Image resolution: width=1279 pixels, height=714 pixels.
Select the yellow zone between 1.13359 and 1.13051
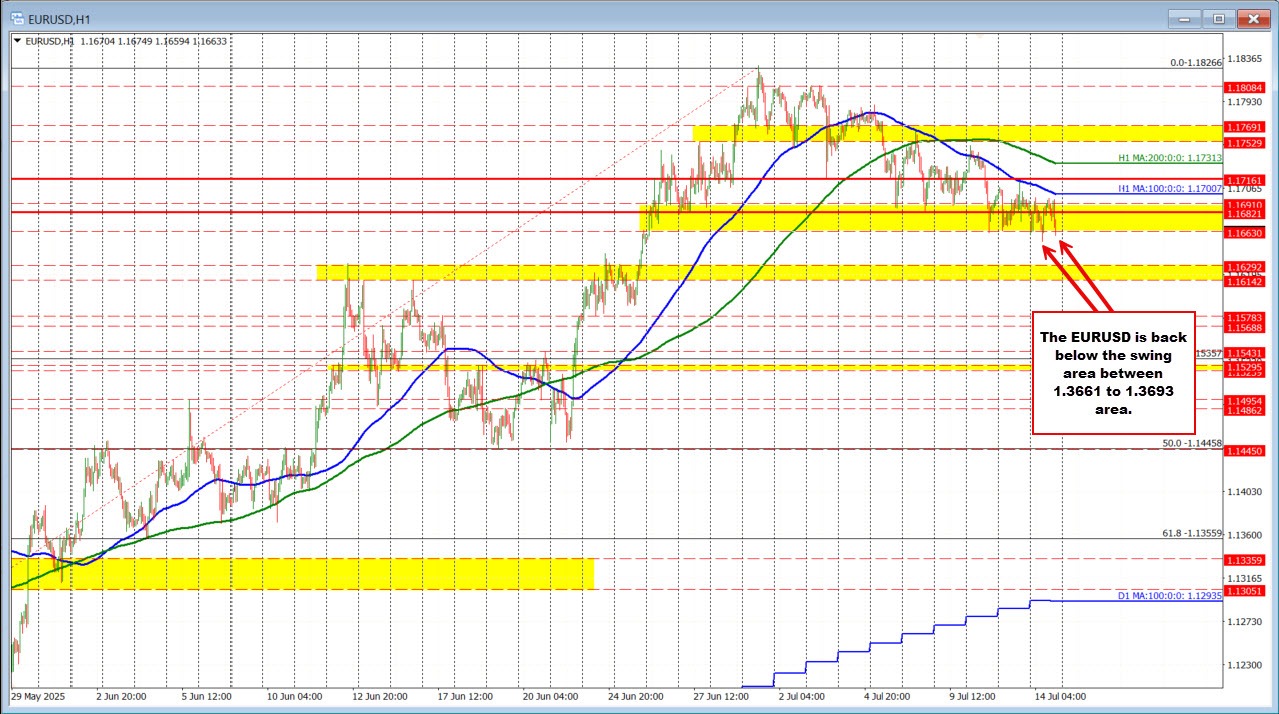[303, 574]
